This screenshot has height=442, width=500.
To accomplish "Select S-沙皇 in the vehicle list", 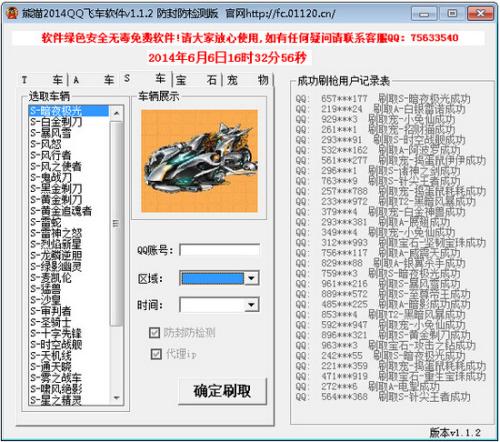I will click(x=69, y=300).
